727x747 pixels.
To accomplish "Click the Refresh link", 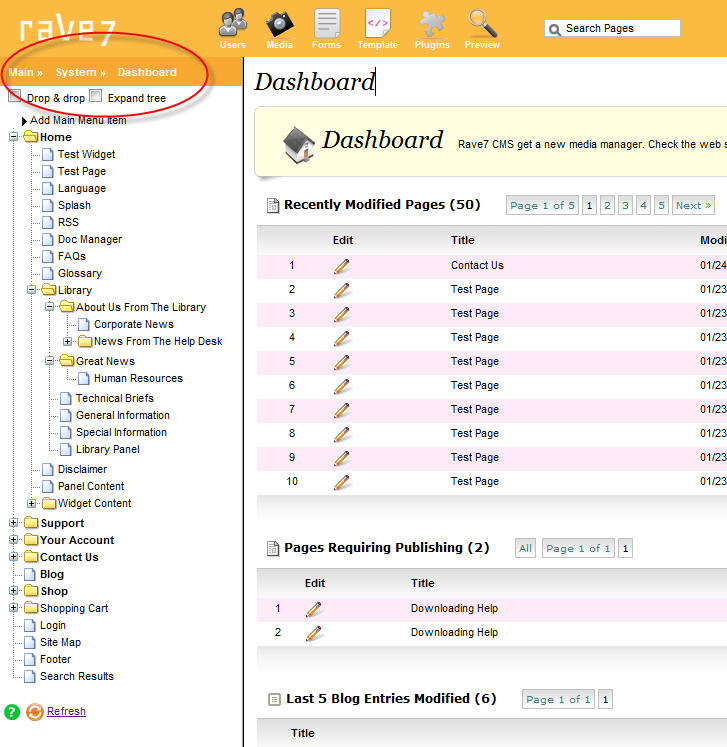I will pyautogui.click(x=66, y=711).
